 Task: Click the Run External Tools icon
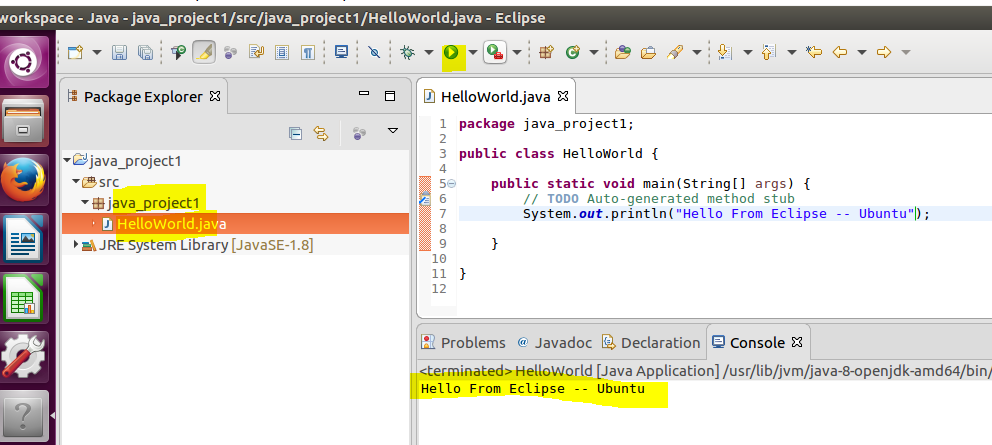pos(494,53)
